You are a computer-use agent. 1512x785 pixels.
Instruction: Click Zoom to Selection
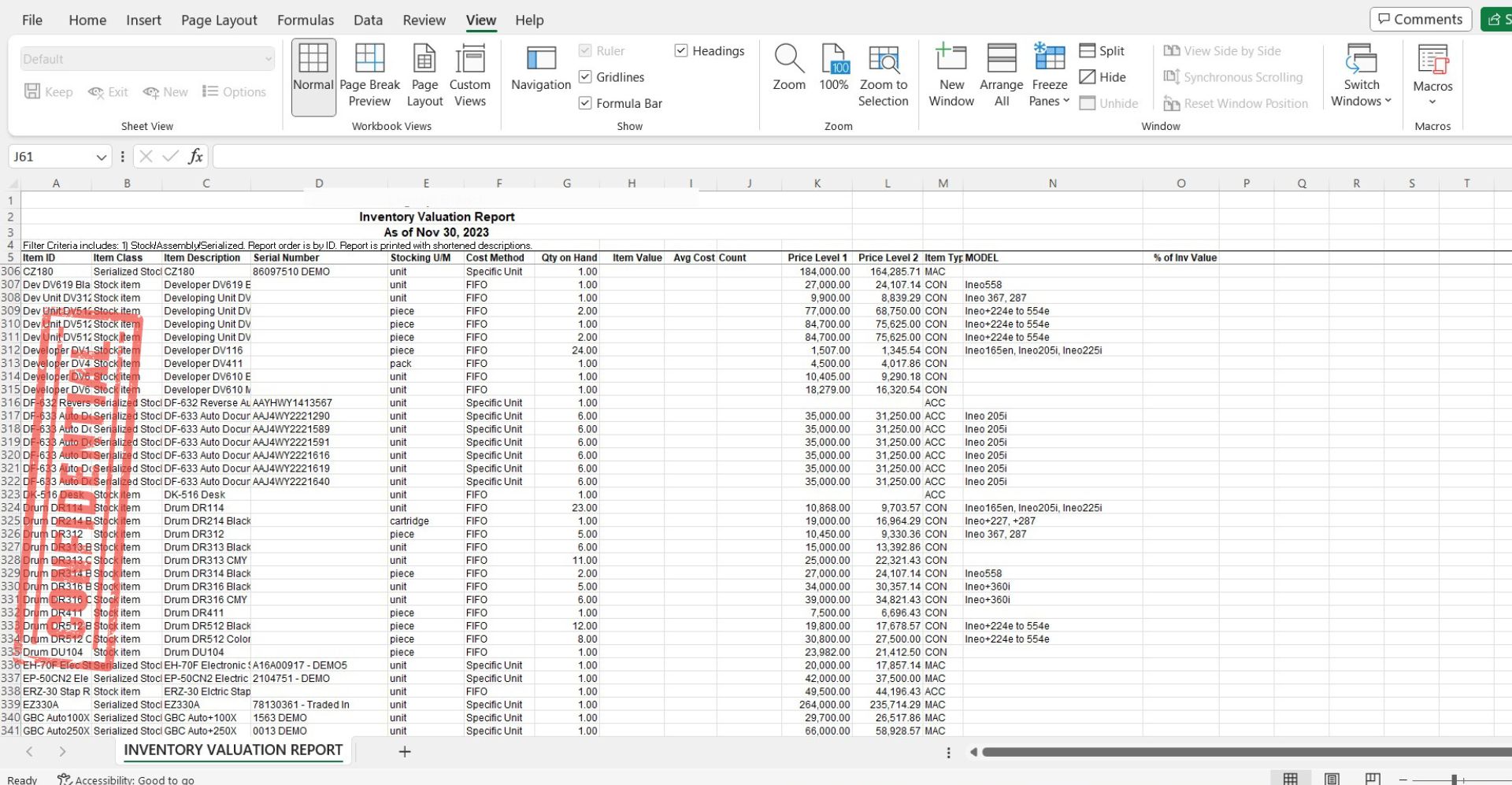[x=883, y=76]
